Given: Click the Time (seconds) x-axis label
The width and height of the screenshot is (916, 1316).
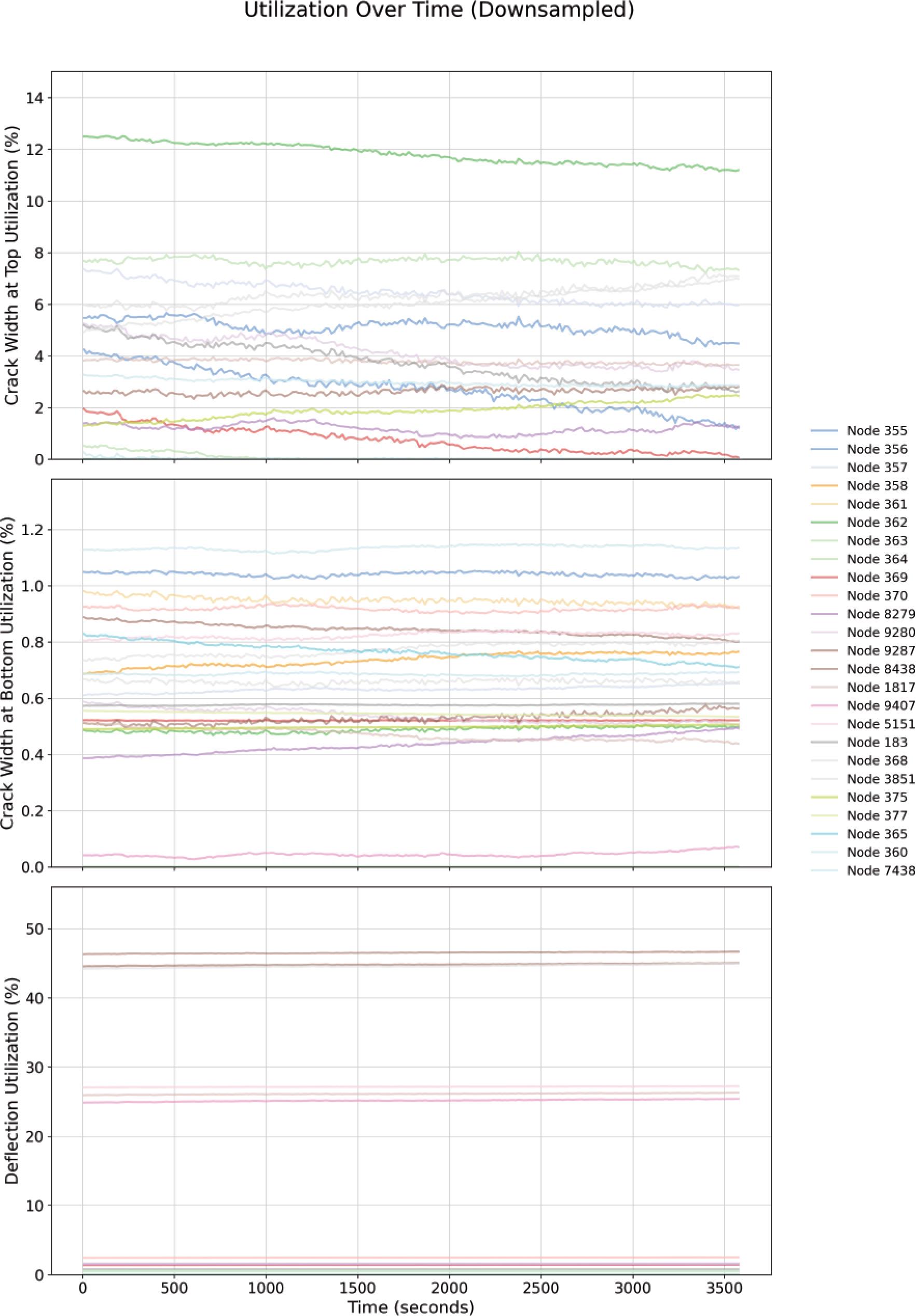Looking at the screenshot, I should (411, 1307).
